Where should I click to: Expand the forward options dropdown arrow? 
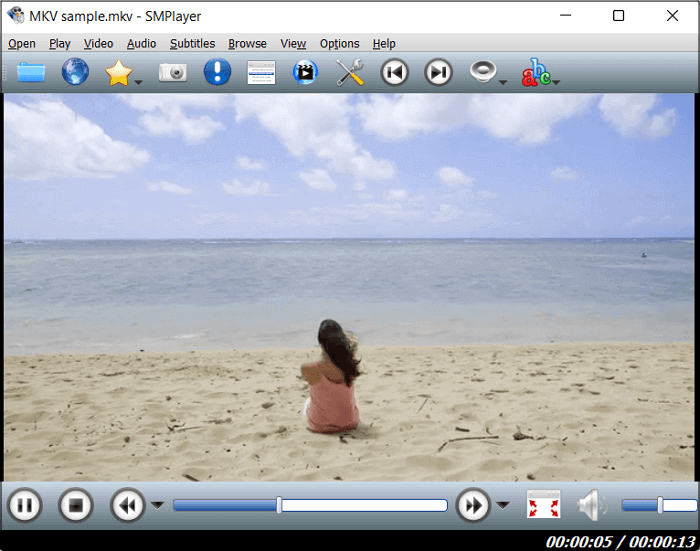pyautogui.click(x=503, y=505)
